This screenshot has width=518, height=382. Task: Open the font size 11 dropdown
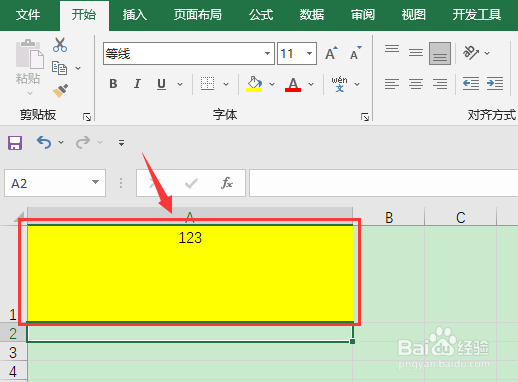[x=309, y=53]
